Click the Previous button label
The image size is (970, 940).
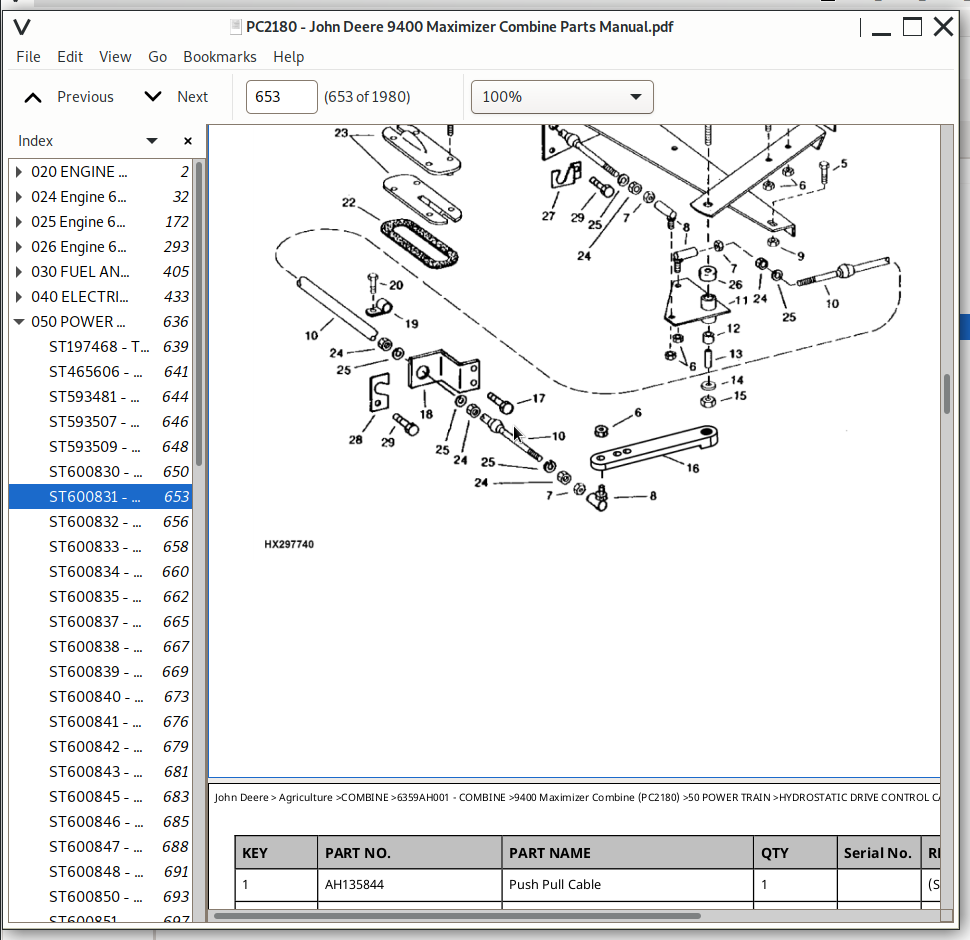(x=85, y=97)
